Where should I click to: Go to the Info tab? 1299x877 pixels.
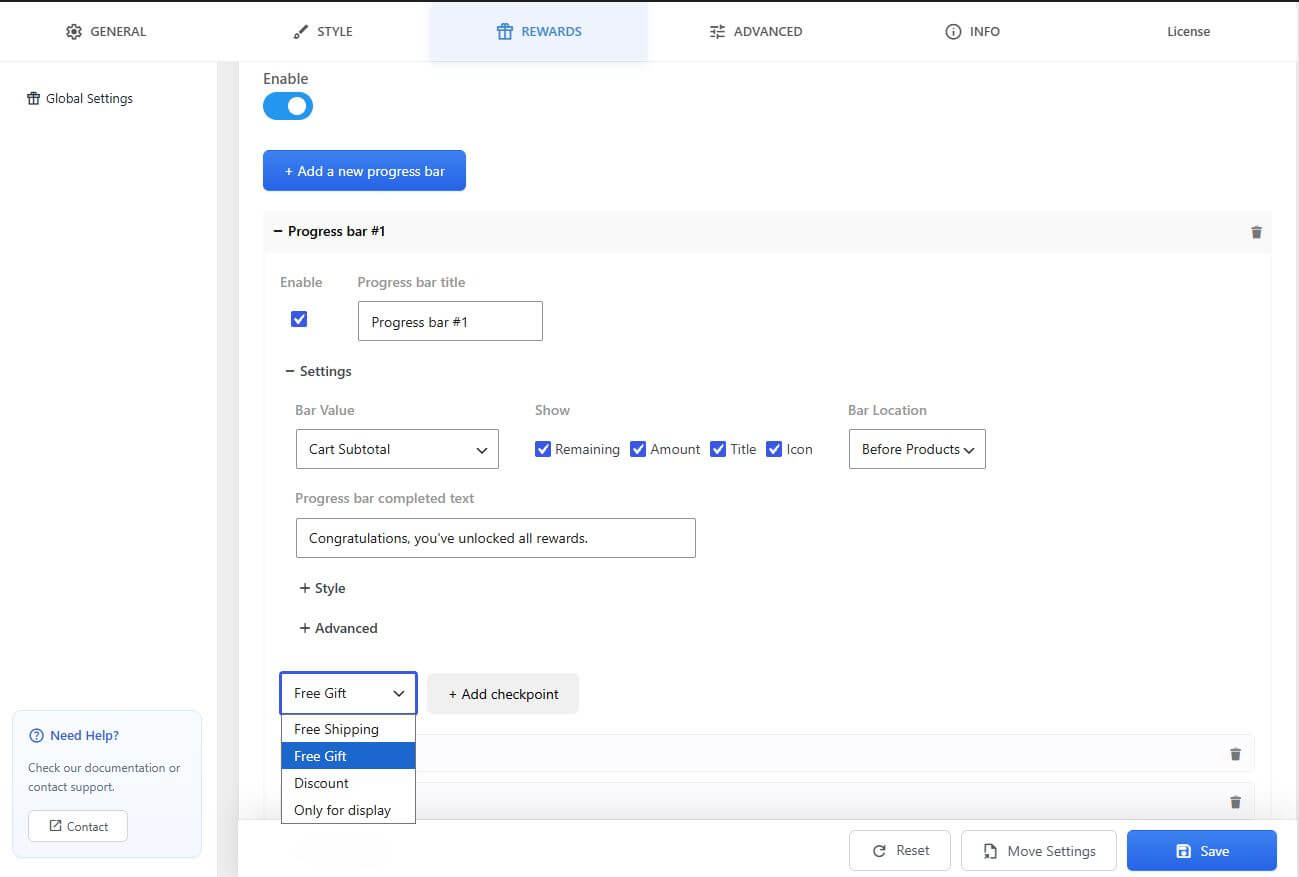[972, 32]
